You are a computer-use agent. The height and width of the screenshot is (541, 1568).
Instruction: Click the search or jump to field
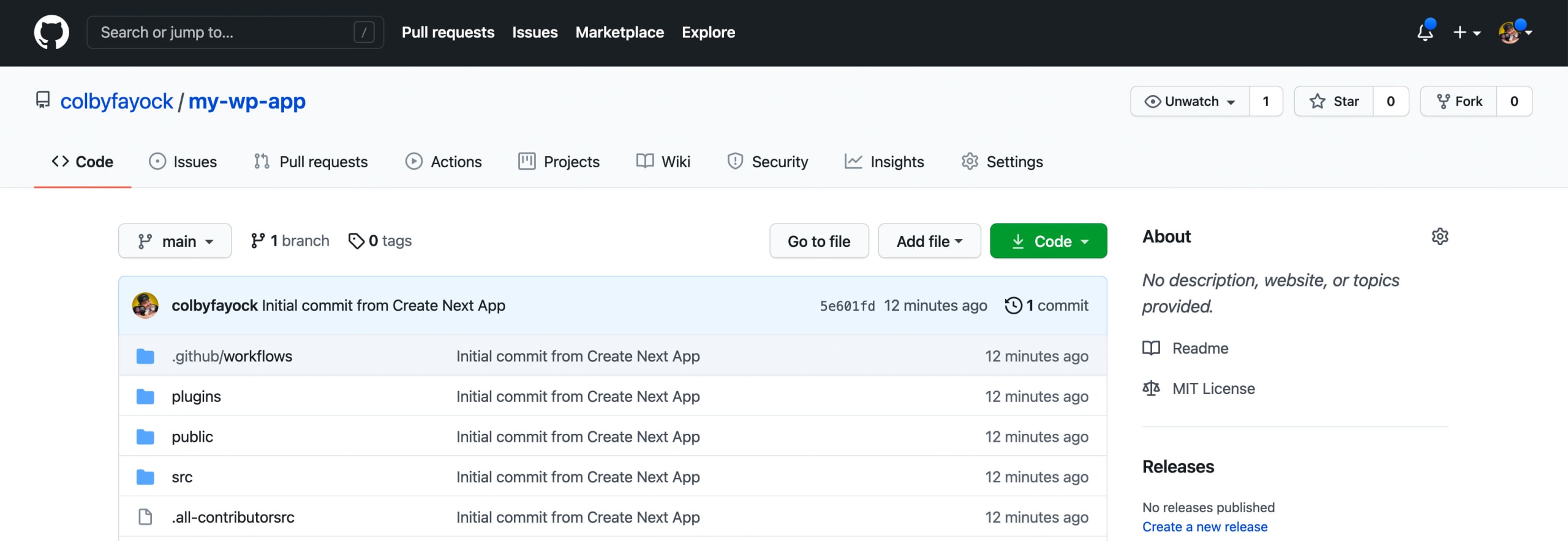[235, 32]
